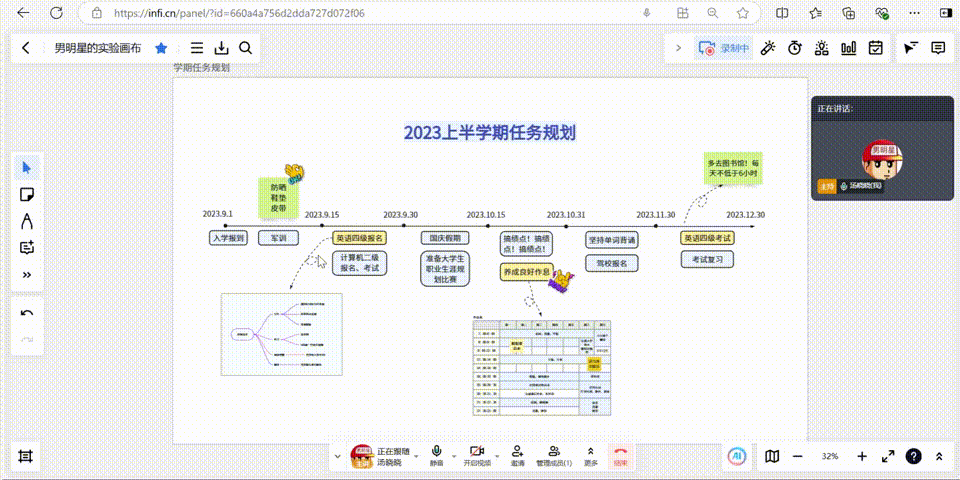Image resolution: width=960 pixels, height=480 pixels.
Task: Open the help question mark
Action: pyautogui.click(x=913, y=456)
